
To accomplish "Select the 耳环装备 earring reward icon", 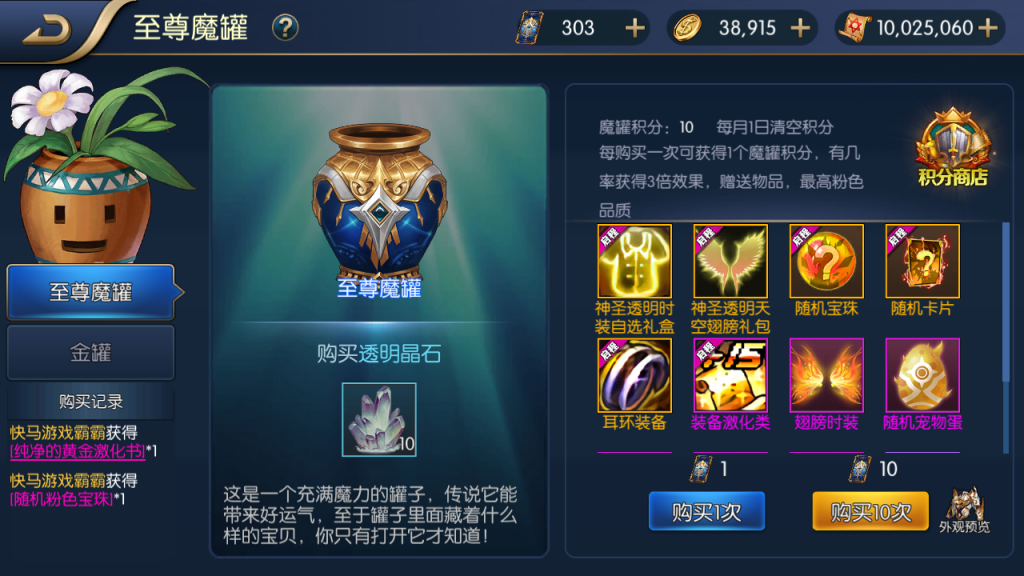I will (x=634, y=375).
